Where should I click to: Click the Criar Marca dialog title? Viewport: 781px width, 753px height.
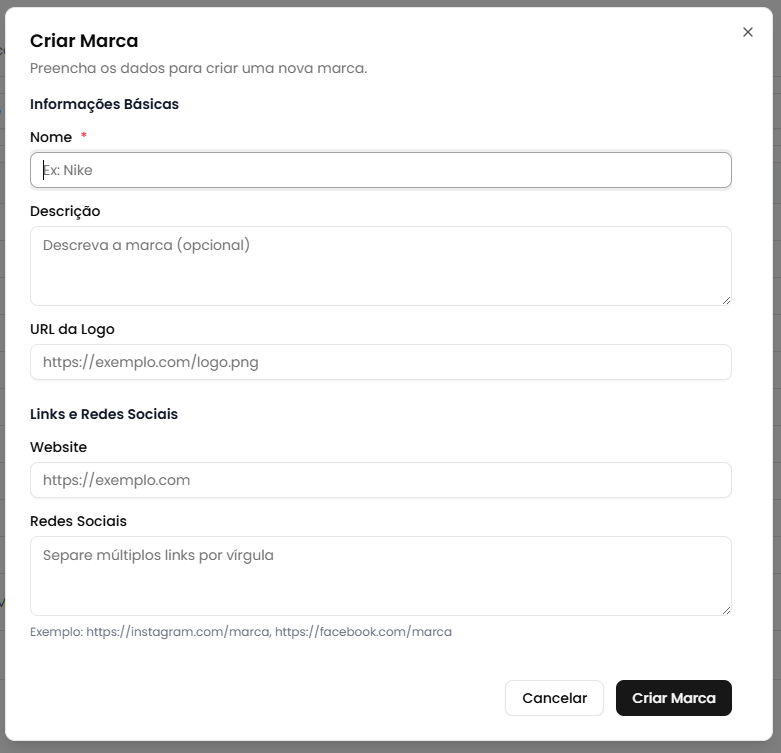tap(84, 41)
